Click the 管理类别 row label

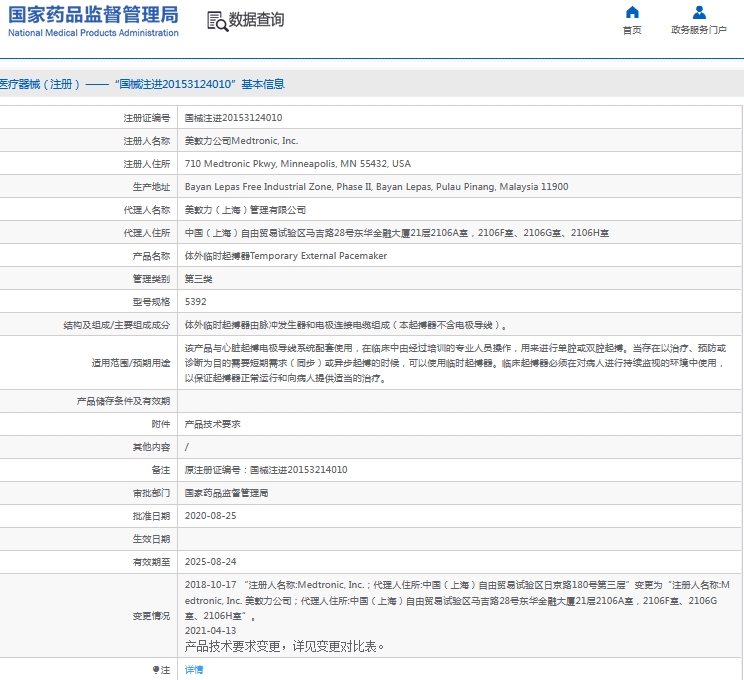pyautogui.click(x=151, y=279)
